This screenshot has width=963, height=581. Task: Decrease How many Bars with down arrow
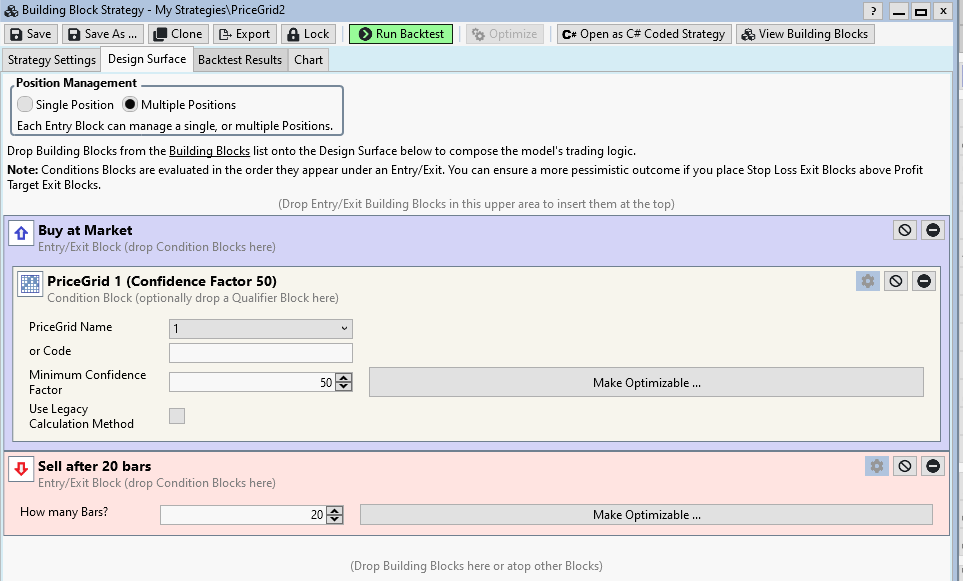(335, 520)
